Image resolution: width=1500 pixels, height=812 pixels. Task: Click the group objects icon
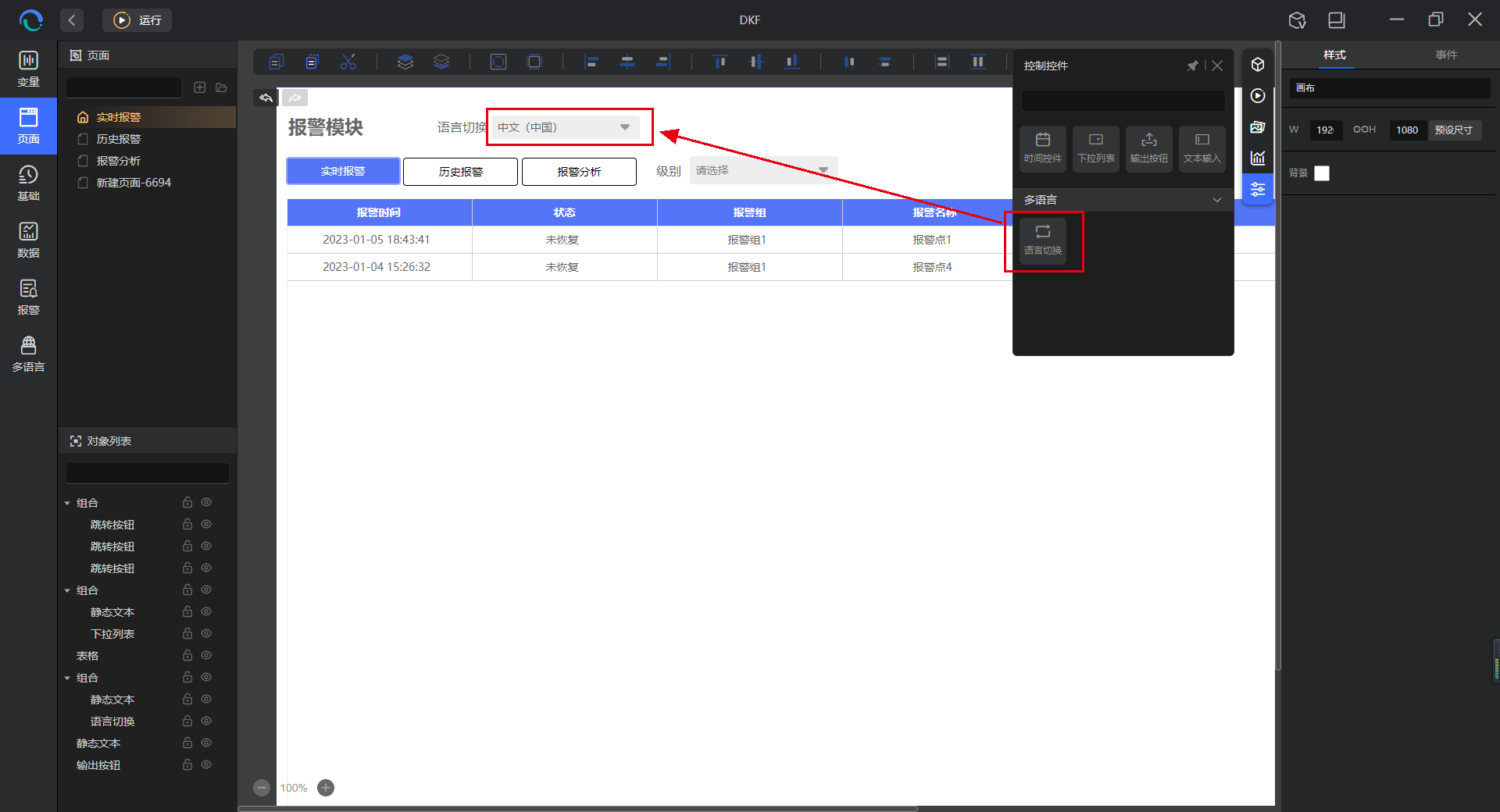[x=498, y=62]
